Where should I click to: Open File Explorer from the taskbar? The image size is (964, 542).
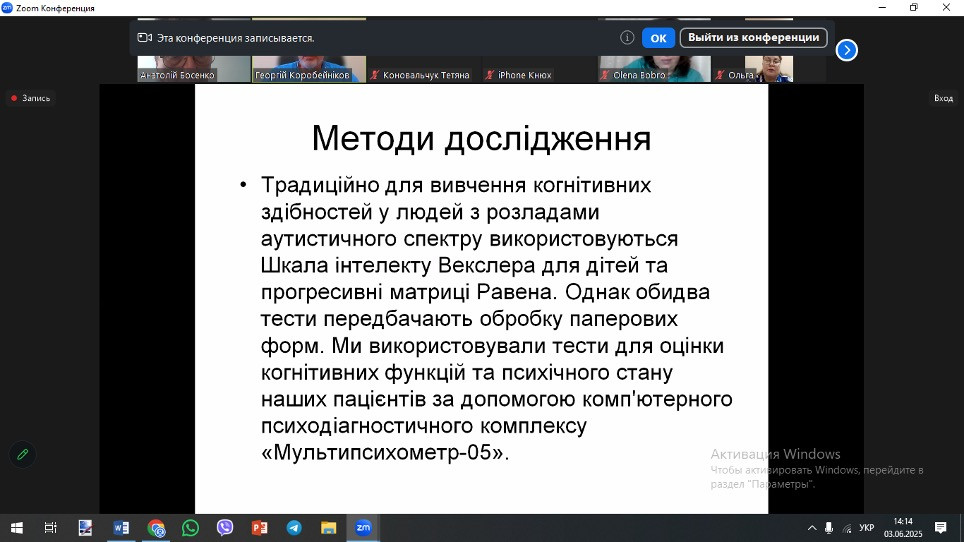click(x=329, y=528)
